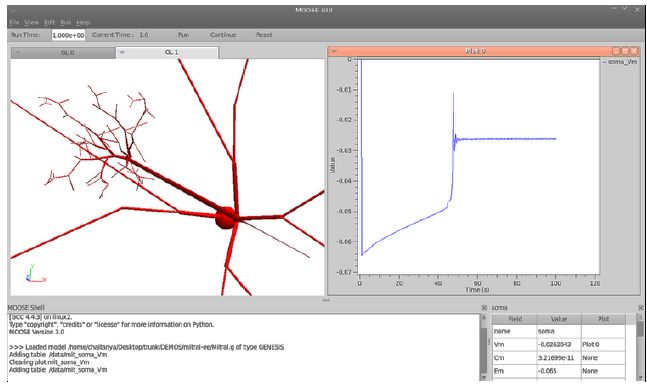647x386 pixels.
Task: Click the Continue button
Action: pyautogui.click(x=223, y=35)
